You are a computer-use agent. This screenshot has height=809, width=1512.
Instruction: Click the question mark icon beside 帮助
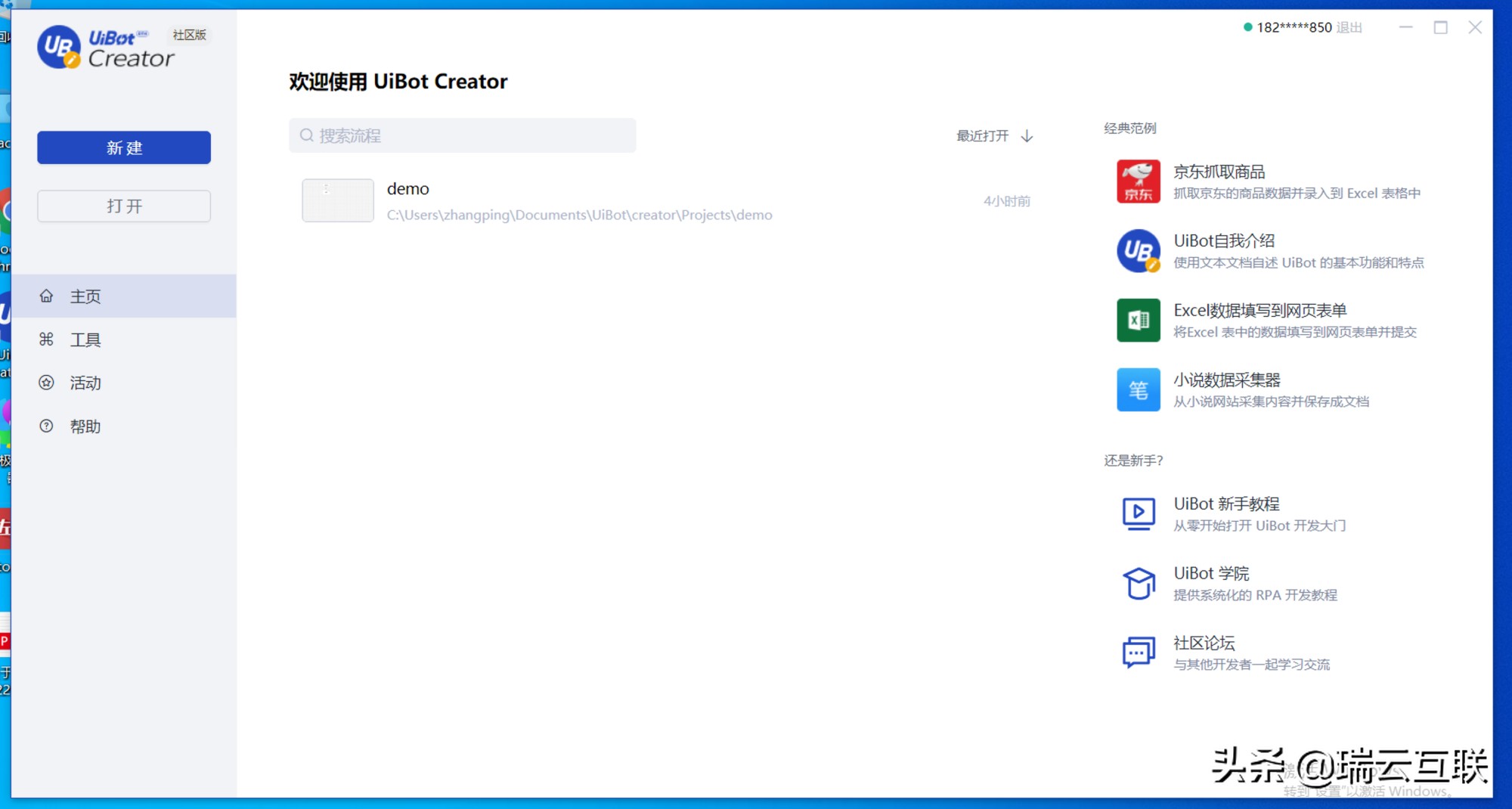pos(46,426)
